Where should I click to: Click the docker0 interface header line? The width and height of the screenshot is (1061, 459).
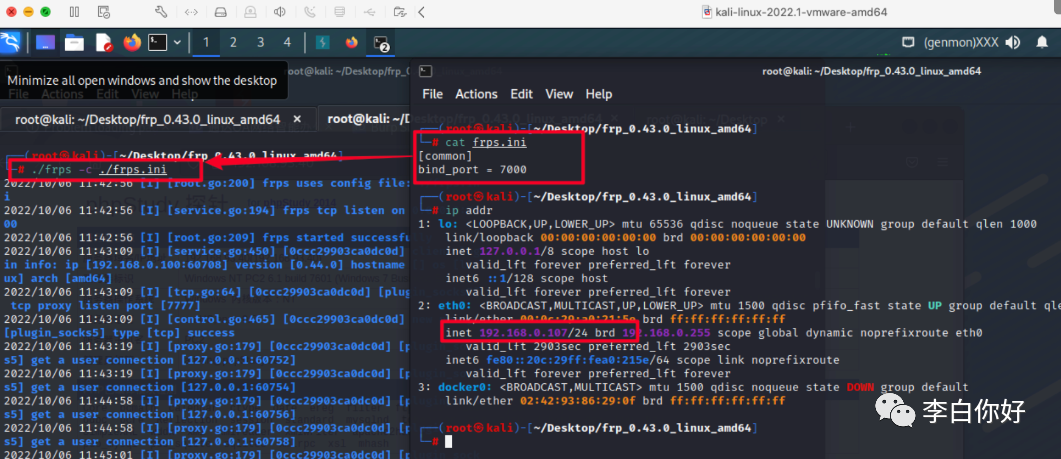pyautogui.click(x=693, y=387)
